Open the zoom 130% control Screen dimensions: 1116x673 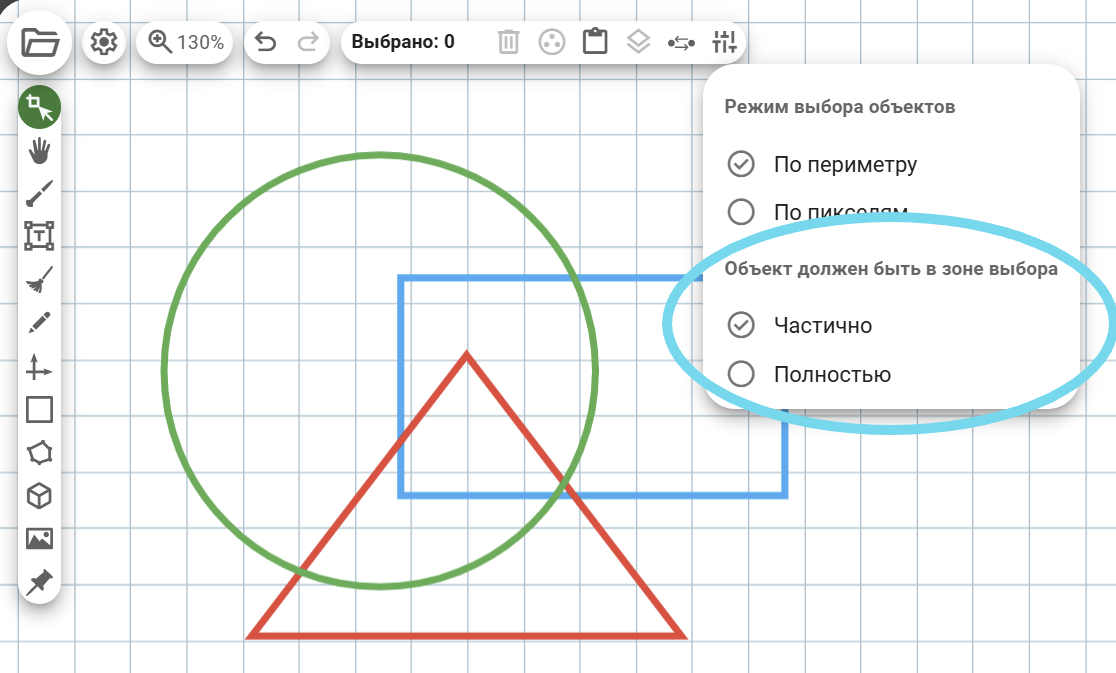186,42
